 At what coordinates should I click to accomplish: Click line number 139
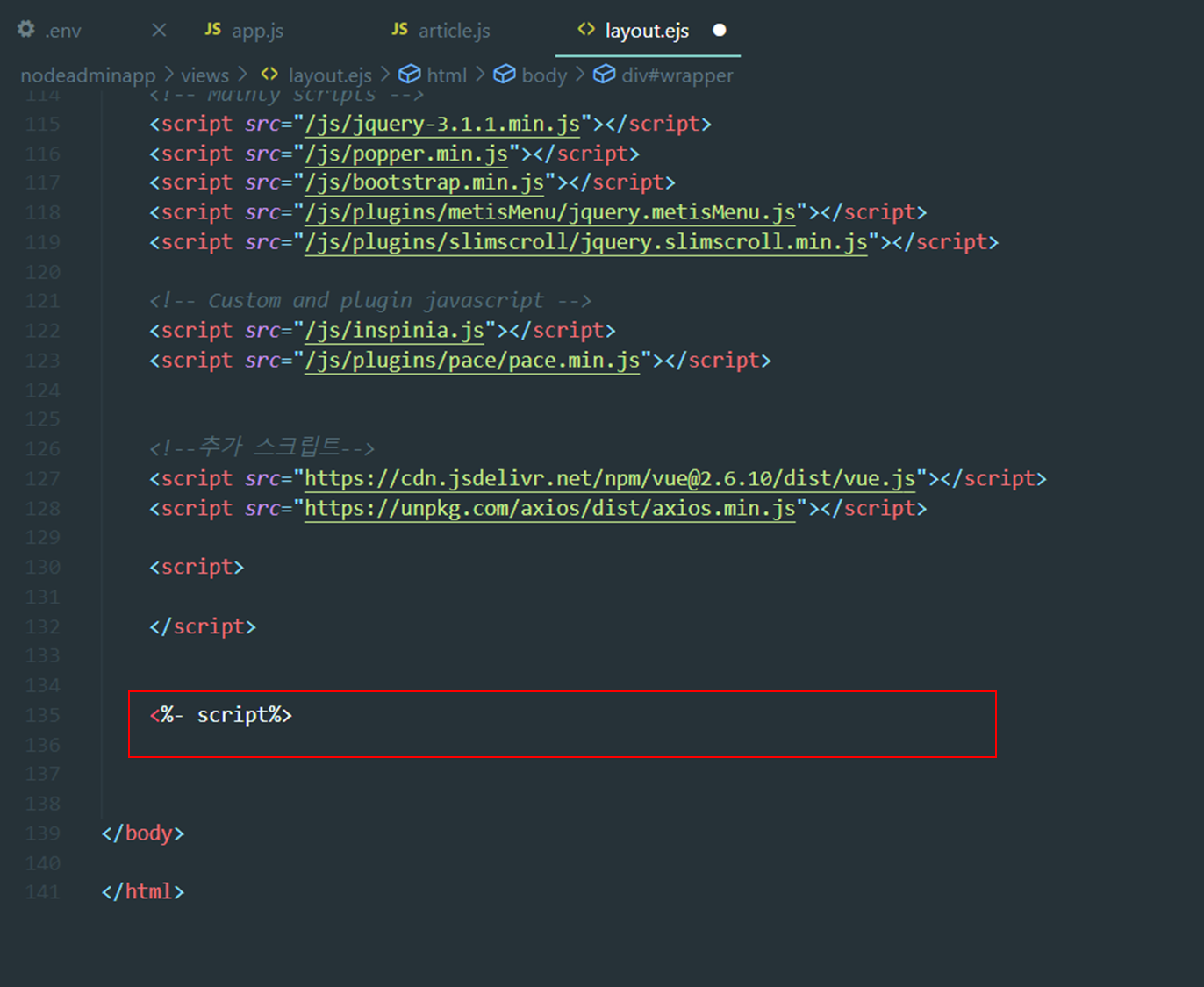tap(42, 834)
